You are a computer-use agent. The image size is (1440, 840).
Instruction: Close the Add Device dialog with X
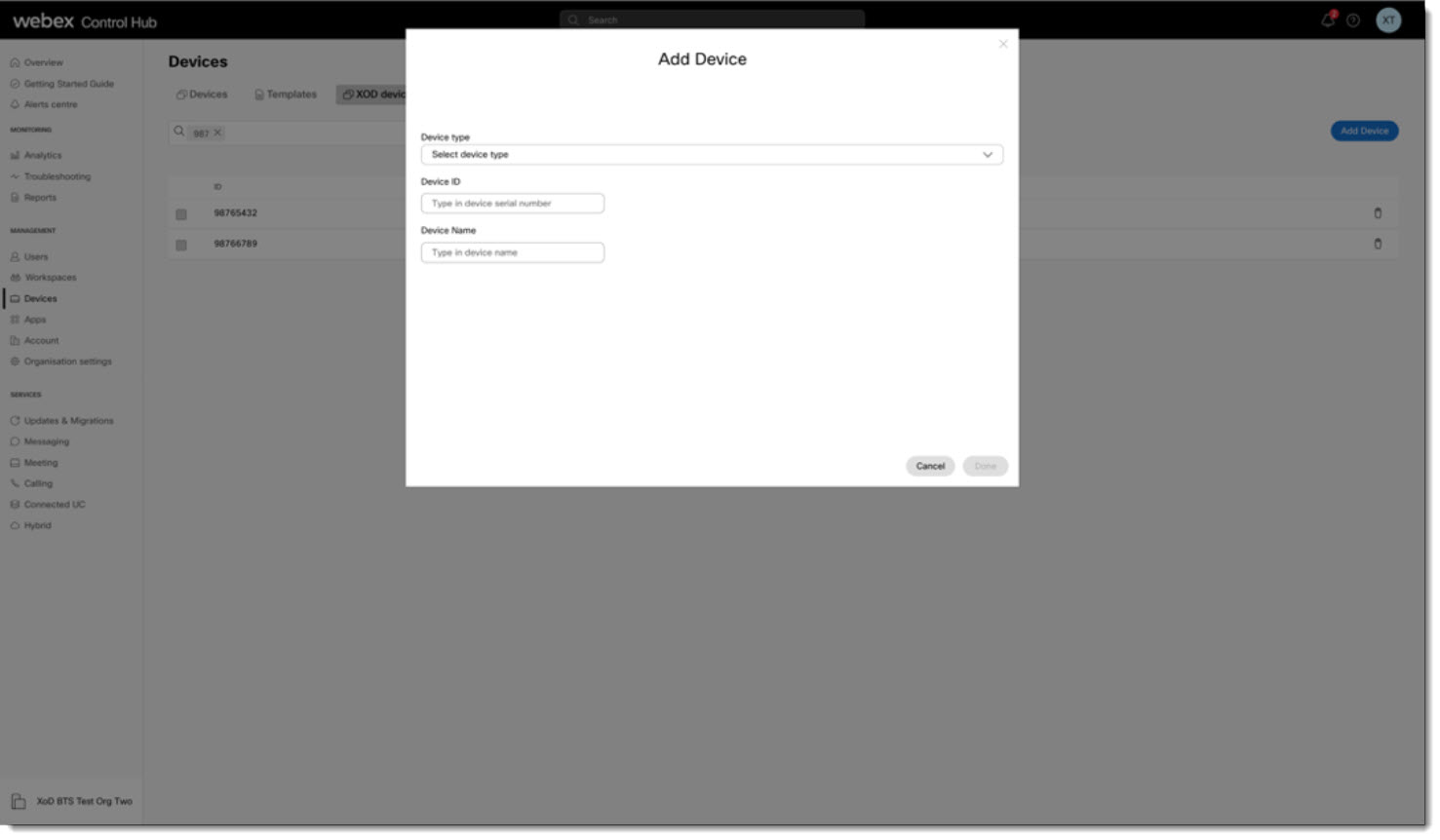[1003, 44]
